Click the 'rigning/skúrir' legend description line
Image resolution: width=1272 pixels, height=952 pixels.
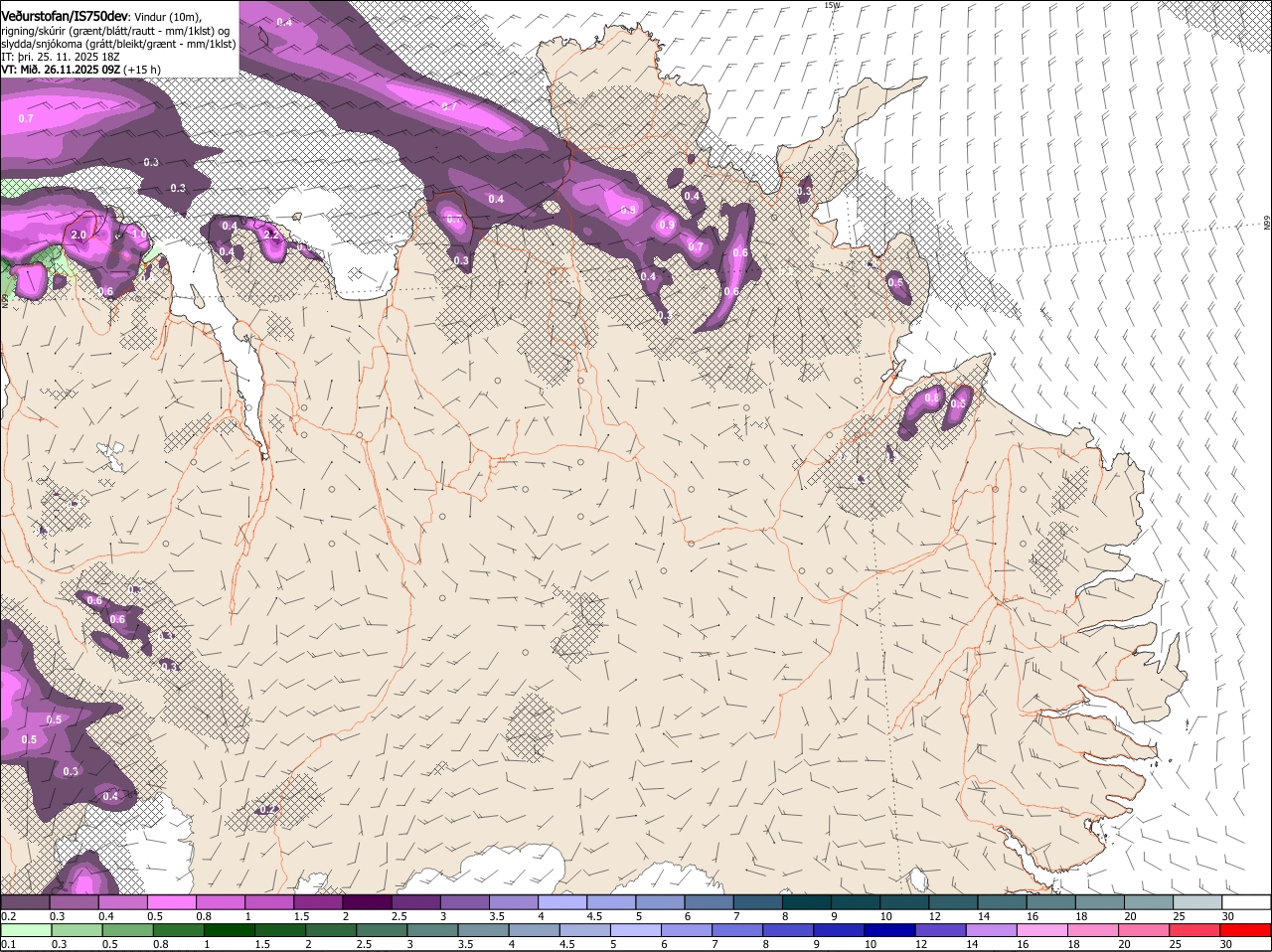pyautogui.click(x=116, y=30)
